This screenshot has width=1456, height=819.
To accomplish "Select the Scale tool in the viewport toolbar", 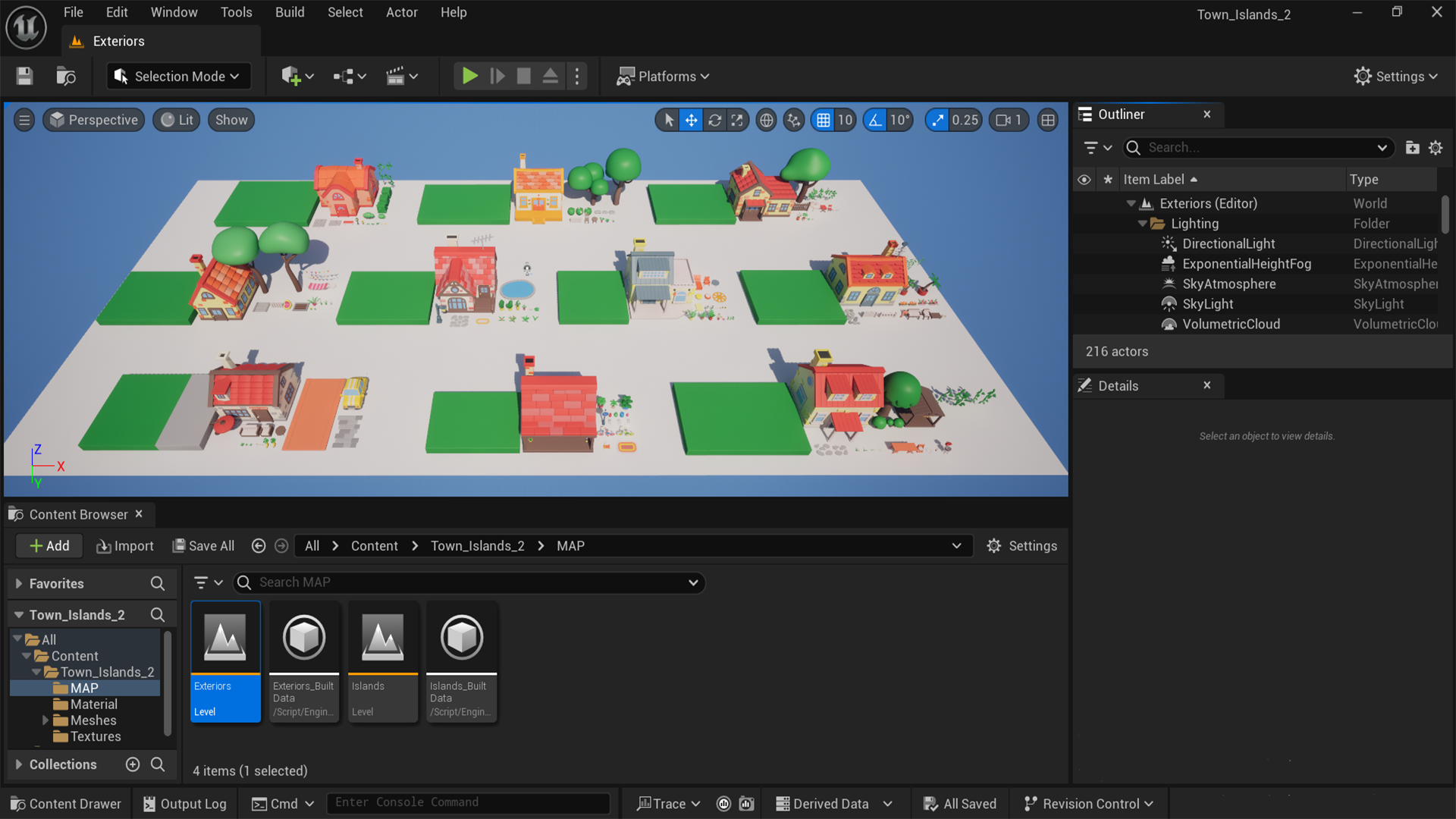I will 737,120.
